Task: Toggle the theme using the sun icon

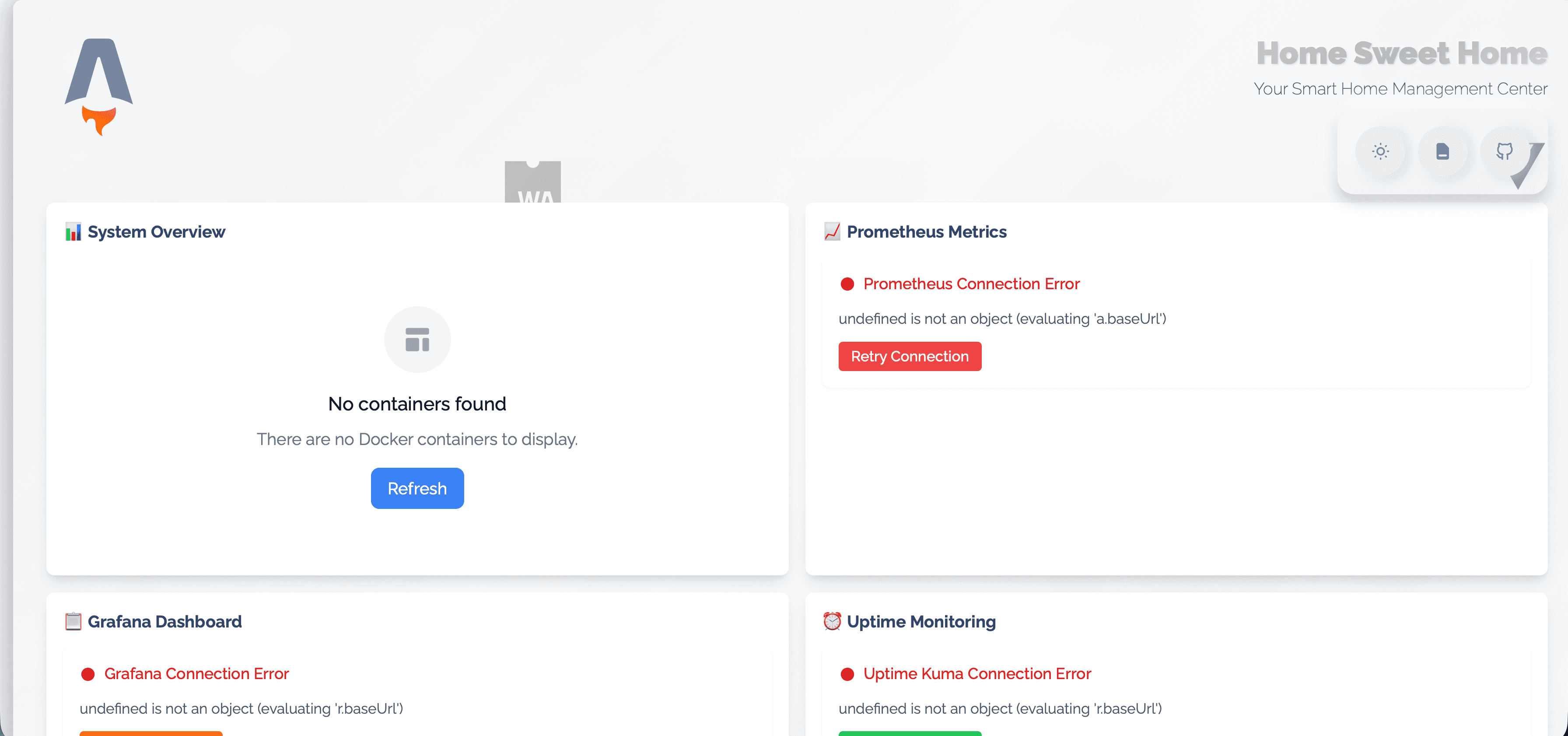Action: tap(1380, 152)
